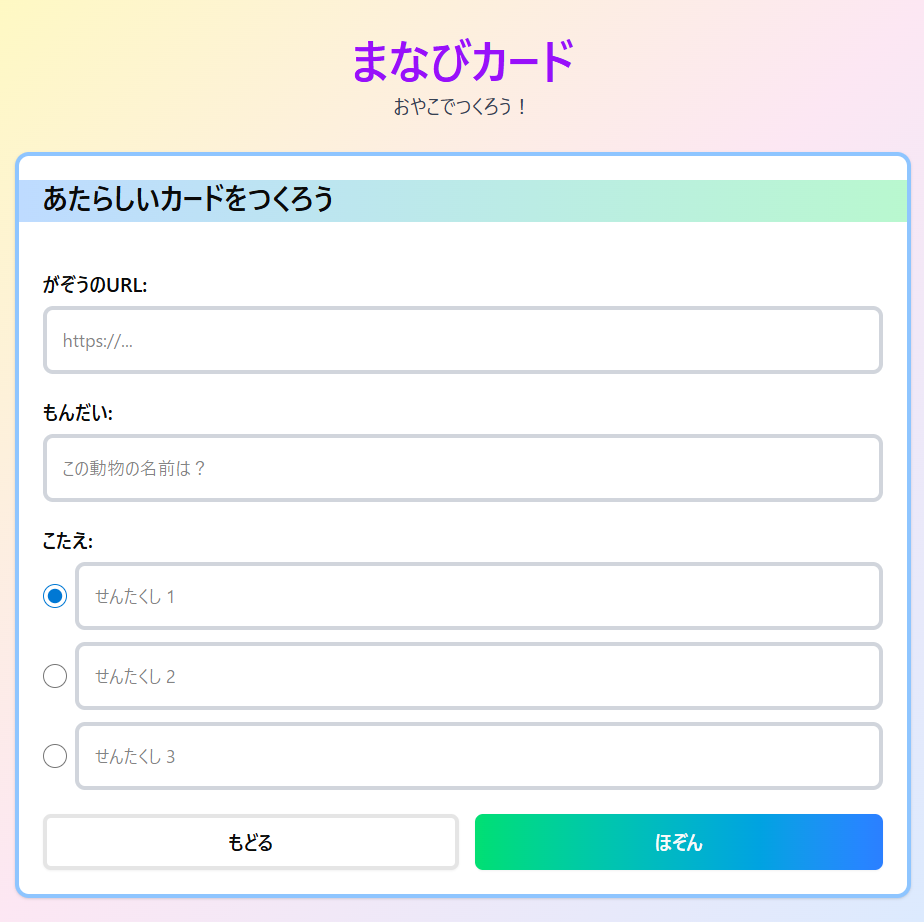
Task: Click the がぞうのURL input field
Action: (462, 340)
